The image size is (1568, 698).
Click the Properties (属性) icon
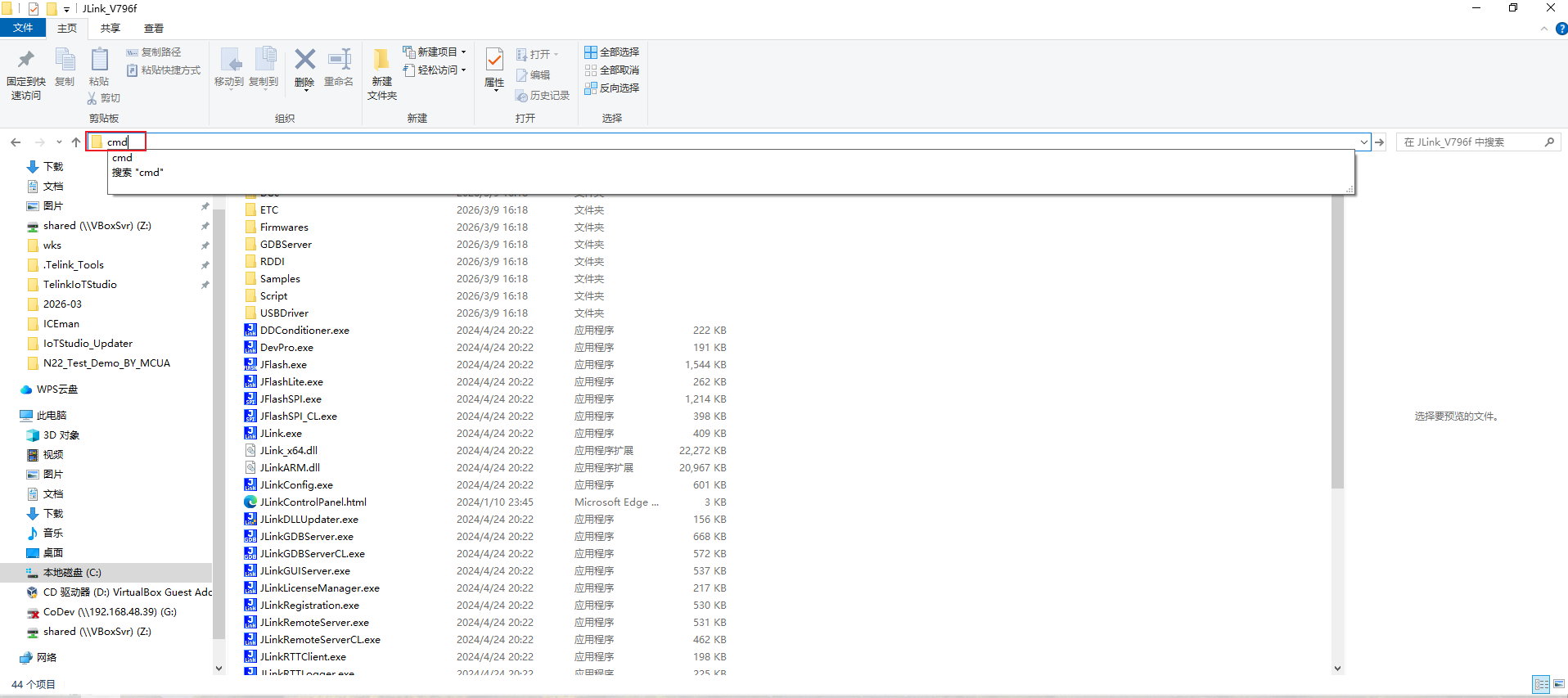pos(494,60)
